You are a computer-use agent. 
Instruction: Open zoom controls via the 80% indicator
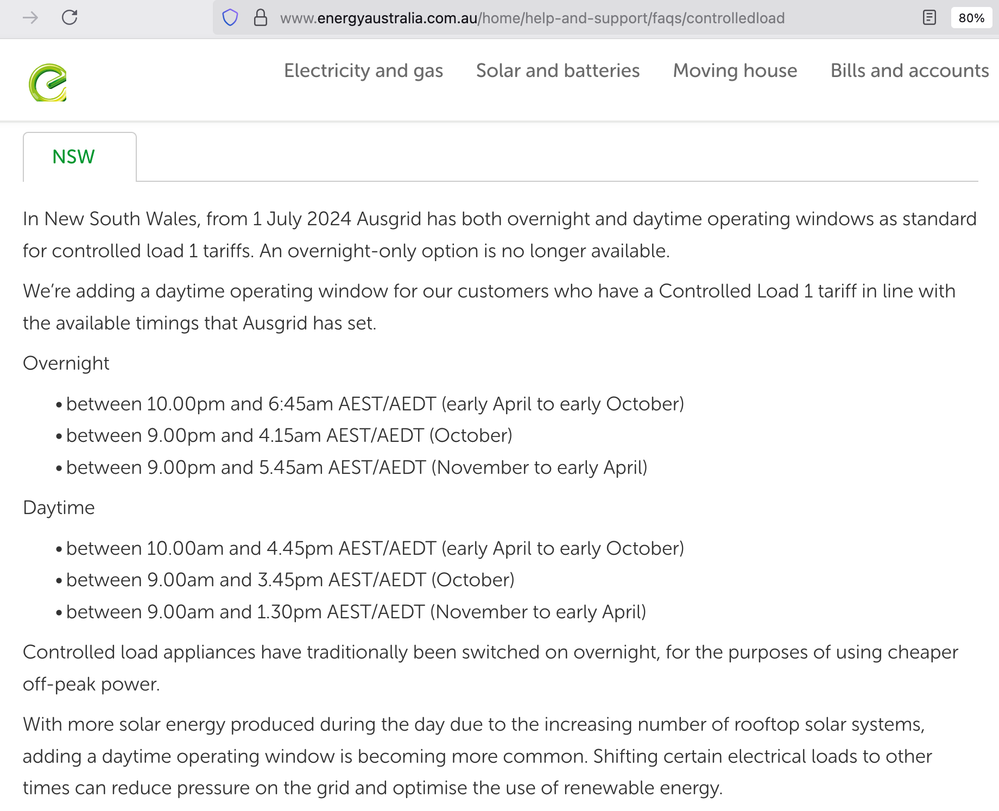[971, 17]
